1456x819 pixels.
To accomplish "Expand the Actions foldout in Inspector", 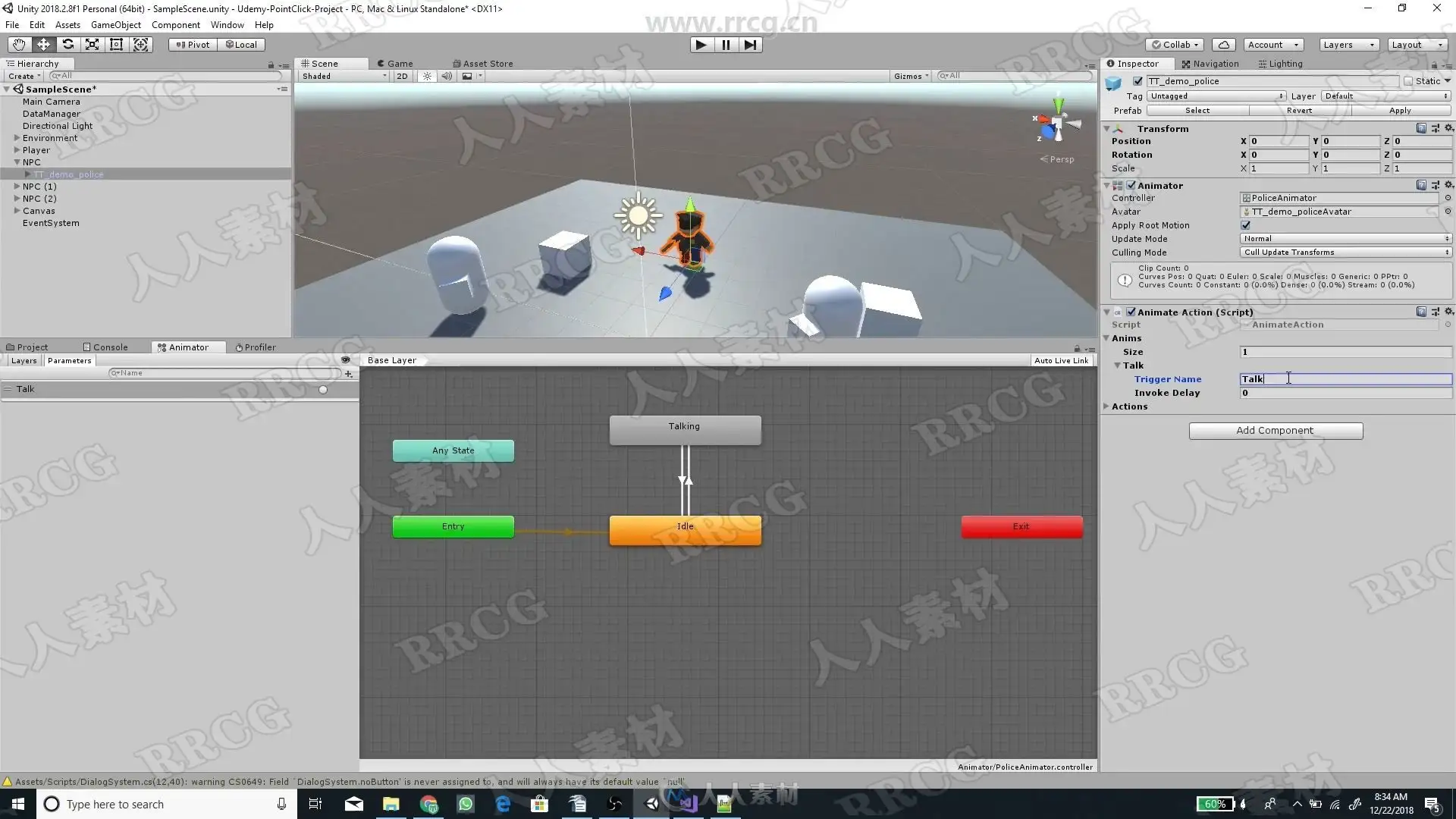I will pyautogui.click(x=1106, y=406).
